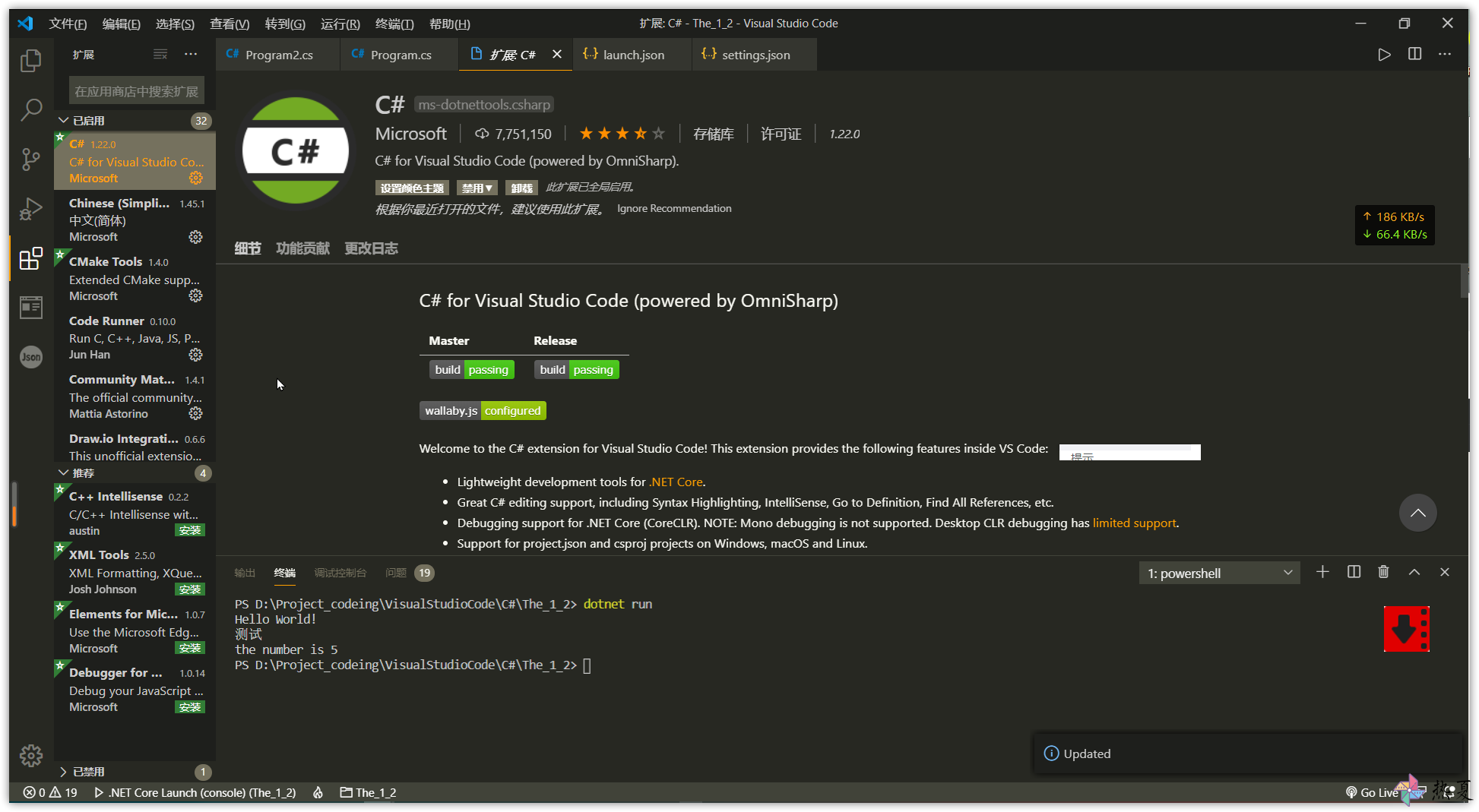Run the code with the play icon
1479x812 pixels.
pos(1384,55)
